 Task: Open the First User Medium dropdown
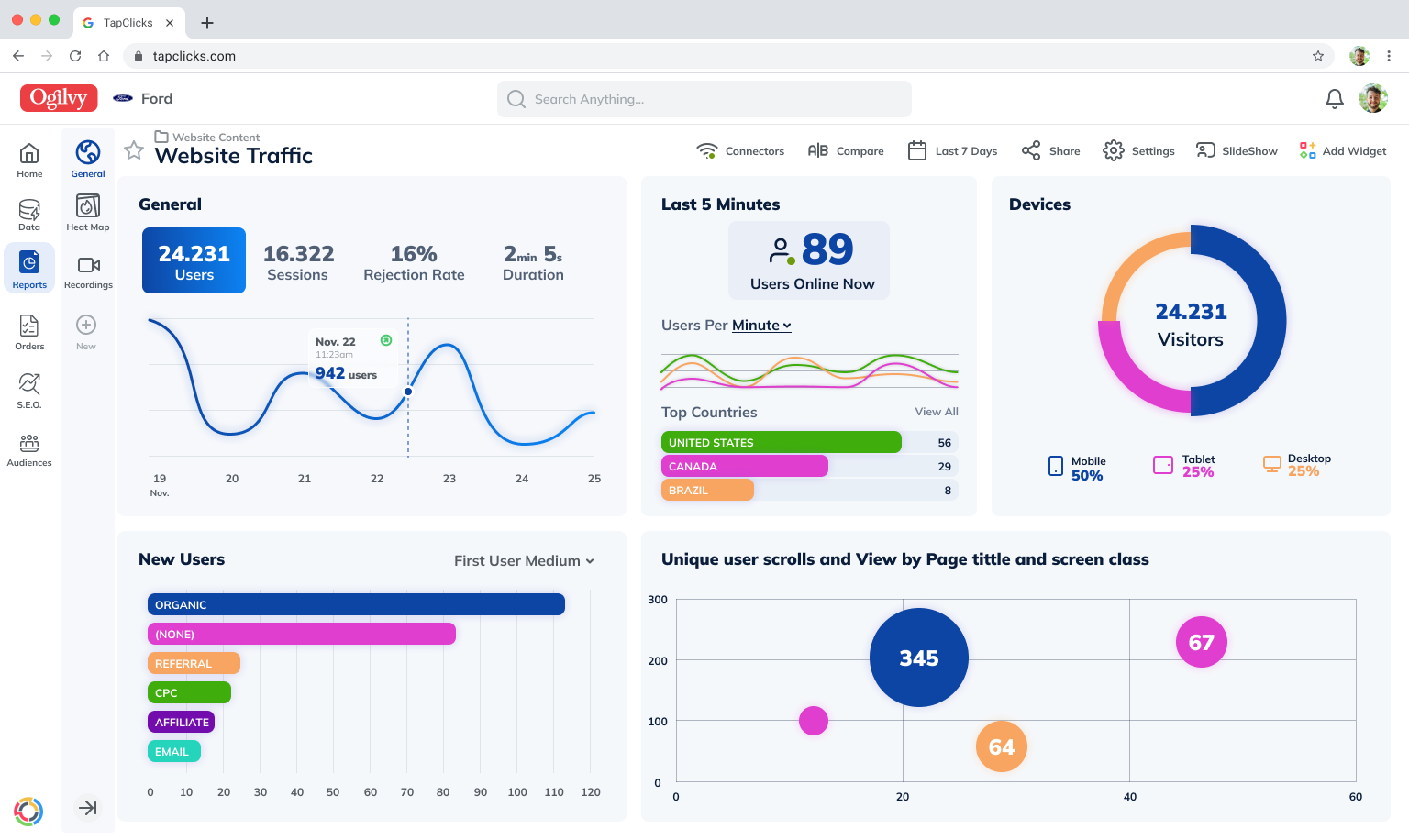[x=524, y=561]
